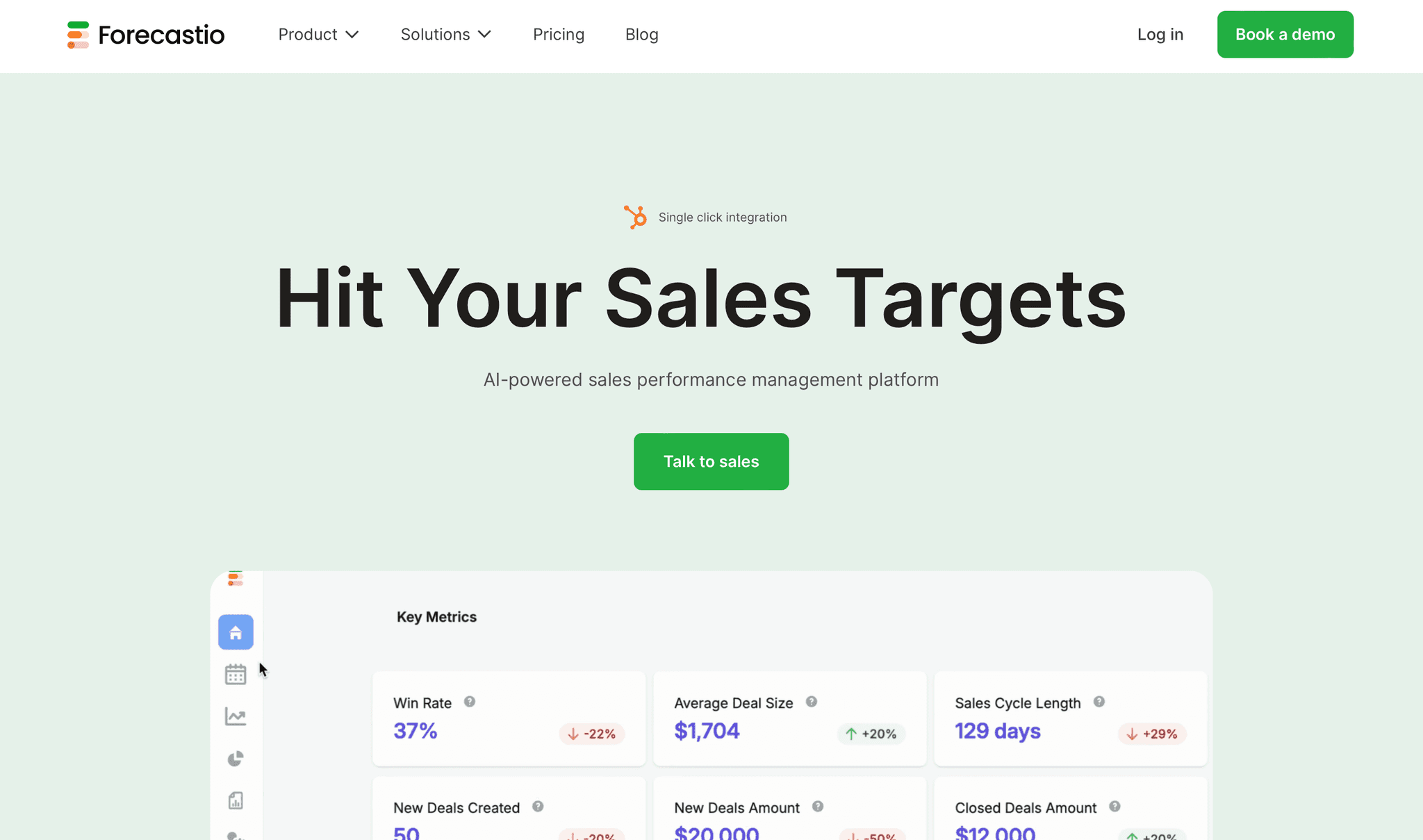Image resolution: width=1423 pixels, height=840 pixels.
Task: Click the Sales Cycle Length help icon
Action: tap(1100, 702)
